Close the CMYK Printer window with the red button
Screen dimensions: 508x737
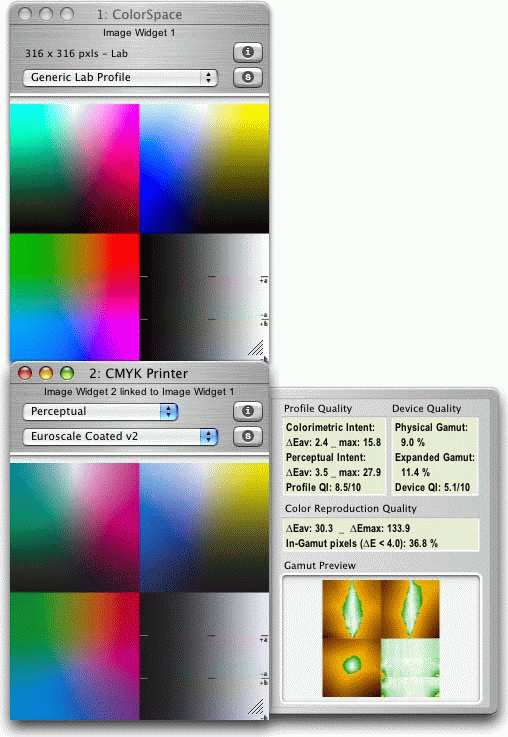pyautogui.click(x=25, y=373)
